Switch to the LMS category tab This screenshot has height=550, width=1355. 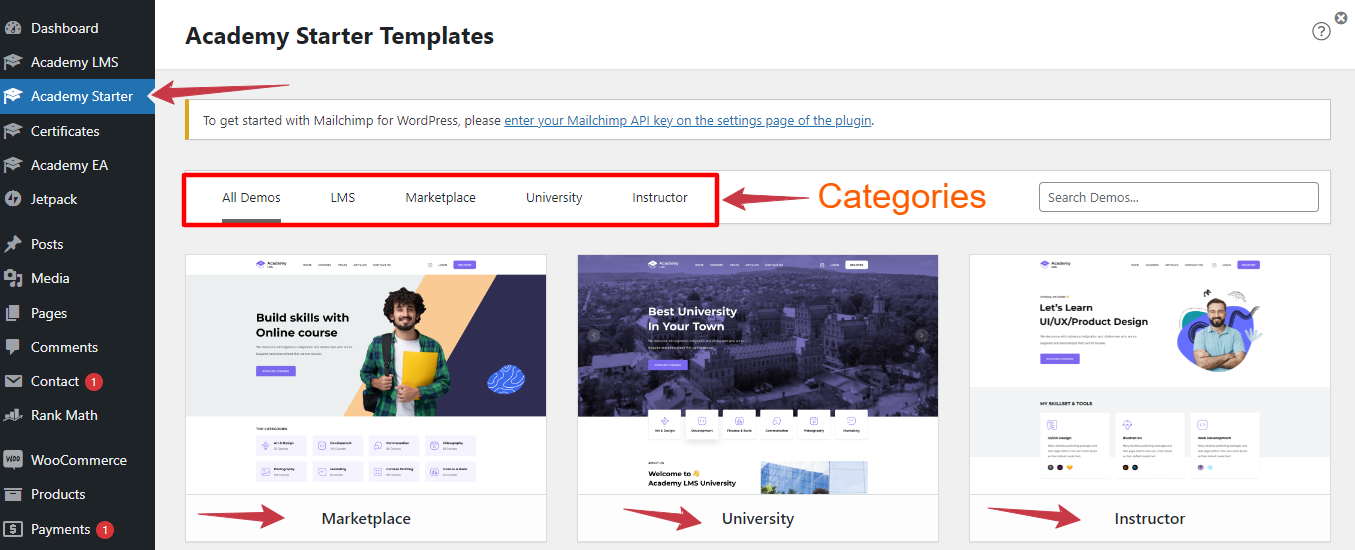point(343,198)
